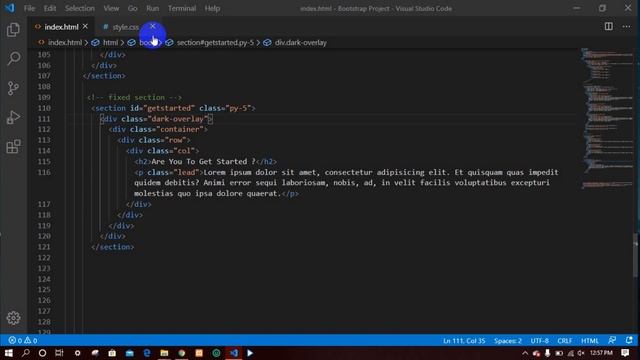Click Ln 111, Col 35 in status bar

(464, 340)
